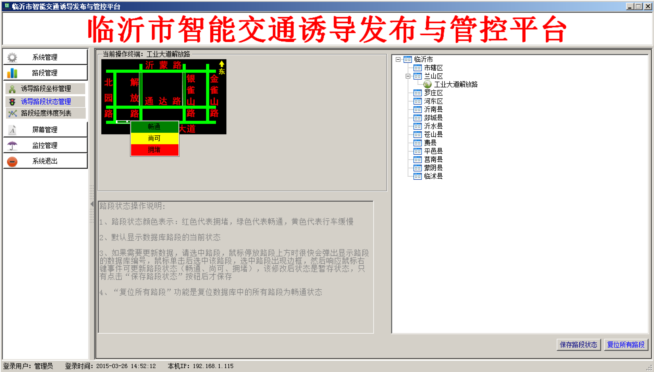Select the green 畅通 status option
The height and width of the screenshot is (376, 661).
[x=155, y=127]
